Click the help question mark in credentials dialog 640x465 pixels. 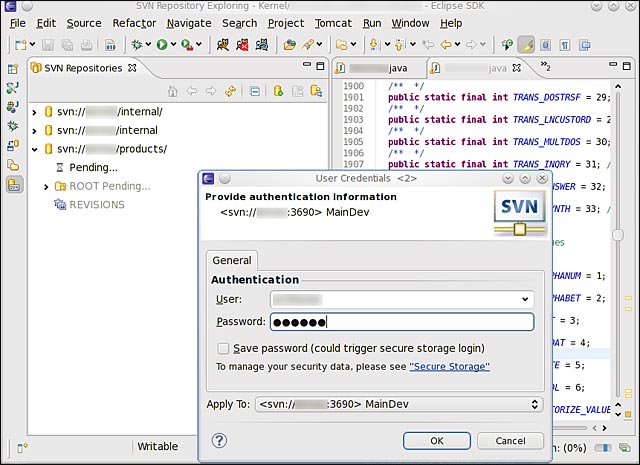pyautogui.click(x=219, y=441)
